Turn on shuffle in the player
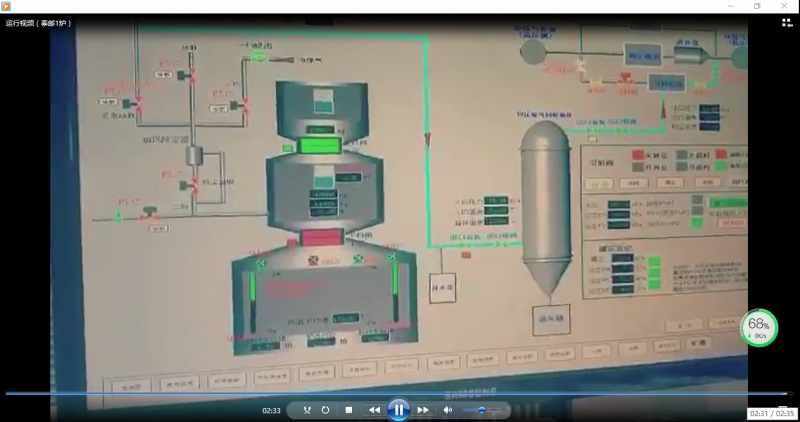Image resolution: width=800 pixels, height=422 pixels. point(307,410)
